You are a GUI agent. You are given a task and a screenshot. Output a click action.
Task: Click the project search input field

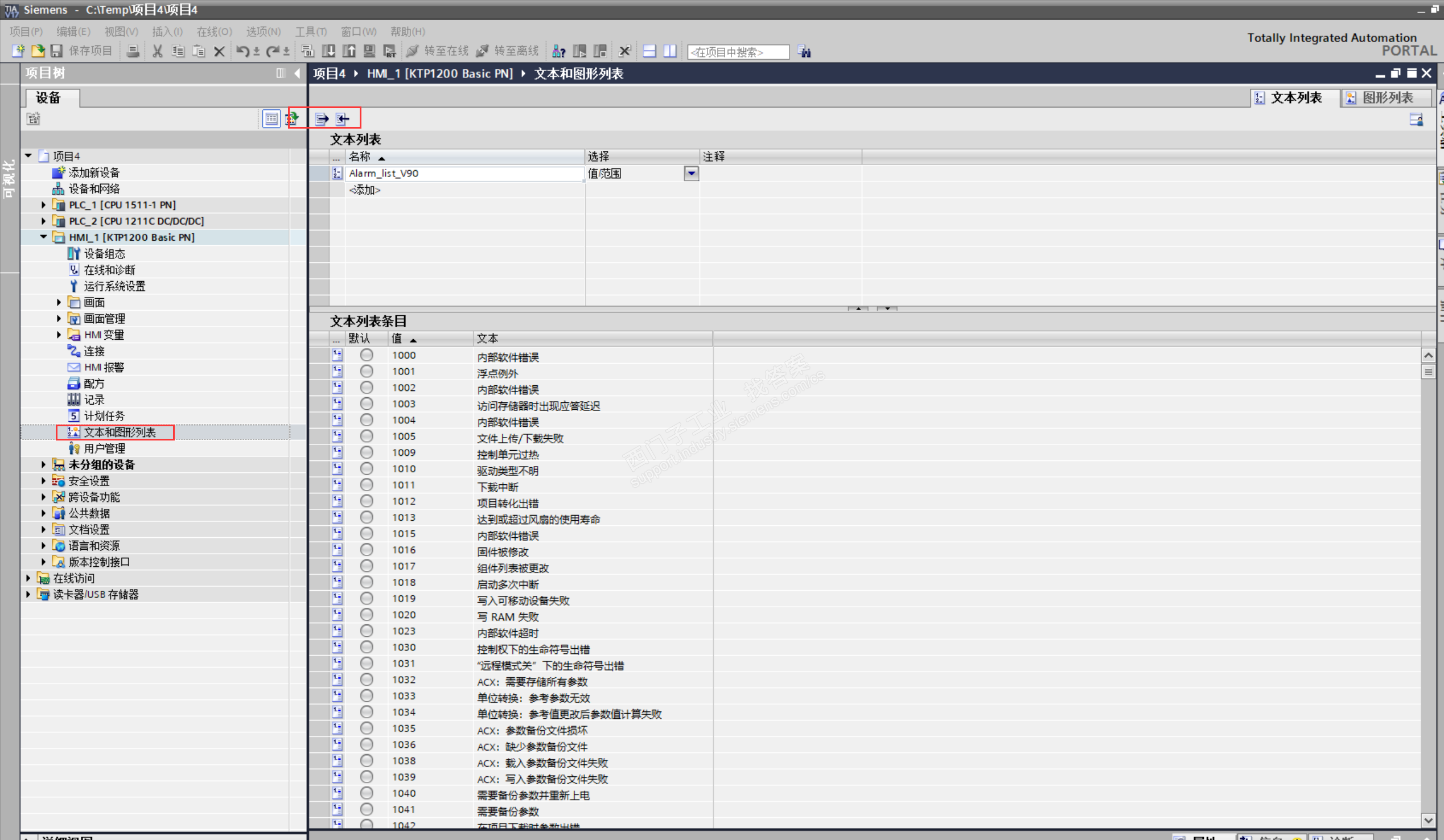pyautogui.click(x=738, y=52)
